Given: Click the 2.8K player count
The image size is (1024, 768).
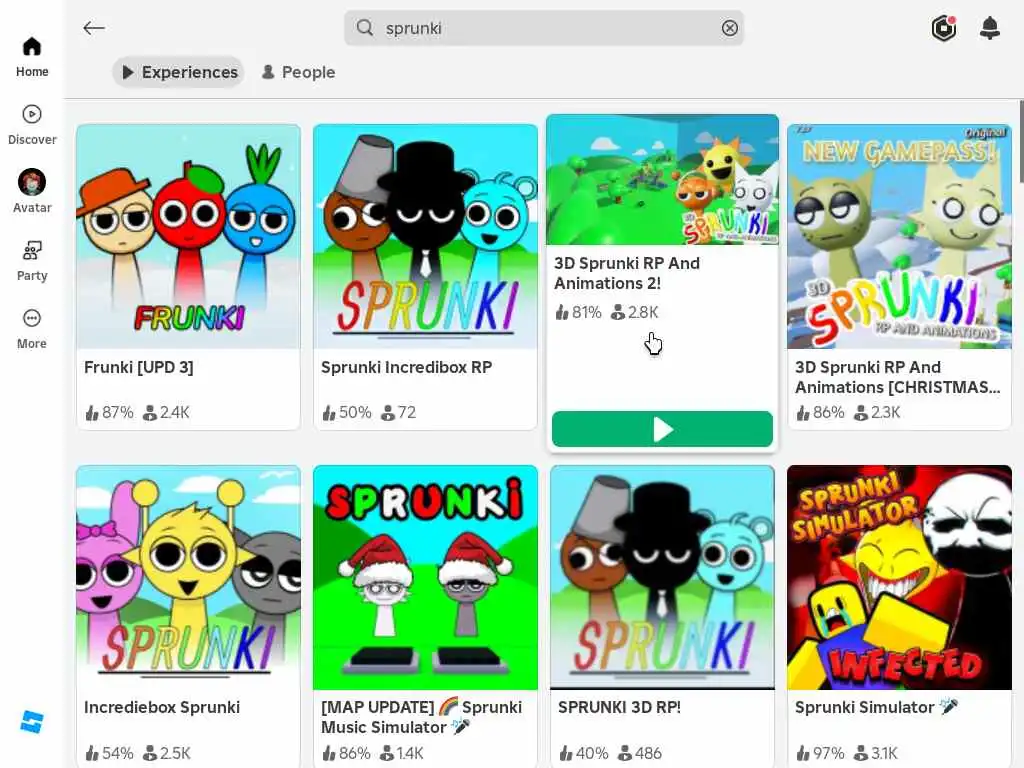Looking at the screenshot, I should click(x=635, y=313).
